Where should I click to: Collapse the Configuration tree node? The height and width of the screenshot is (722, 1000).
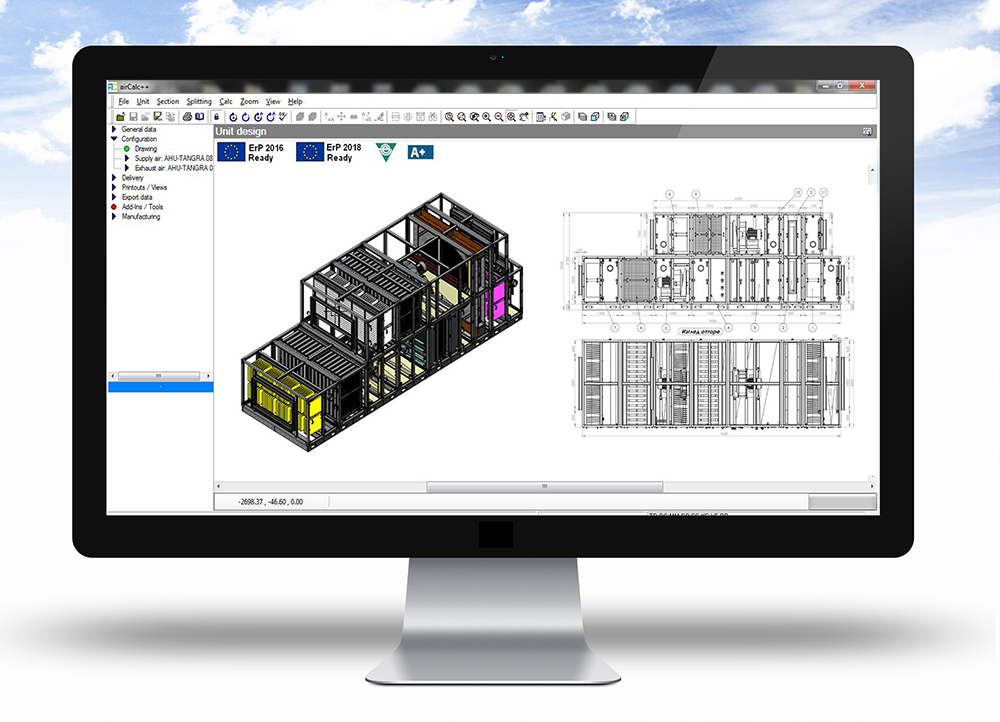114,140
